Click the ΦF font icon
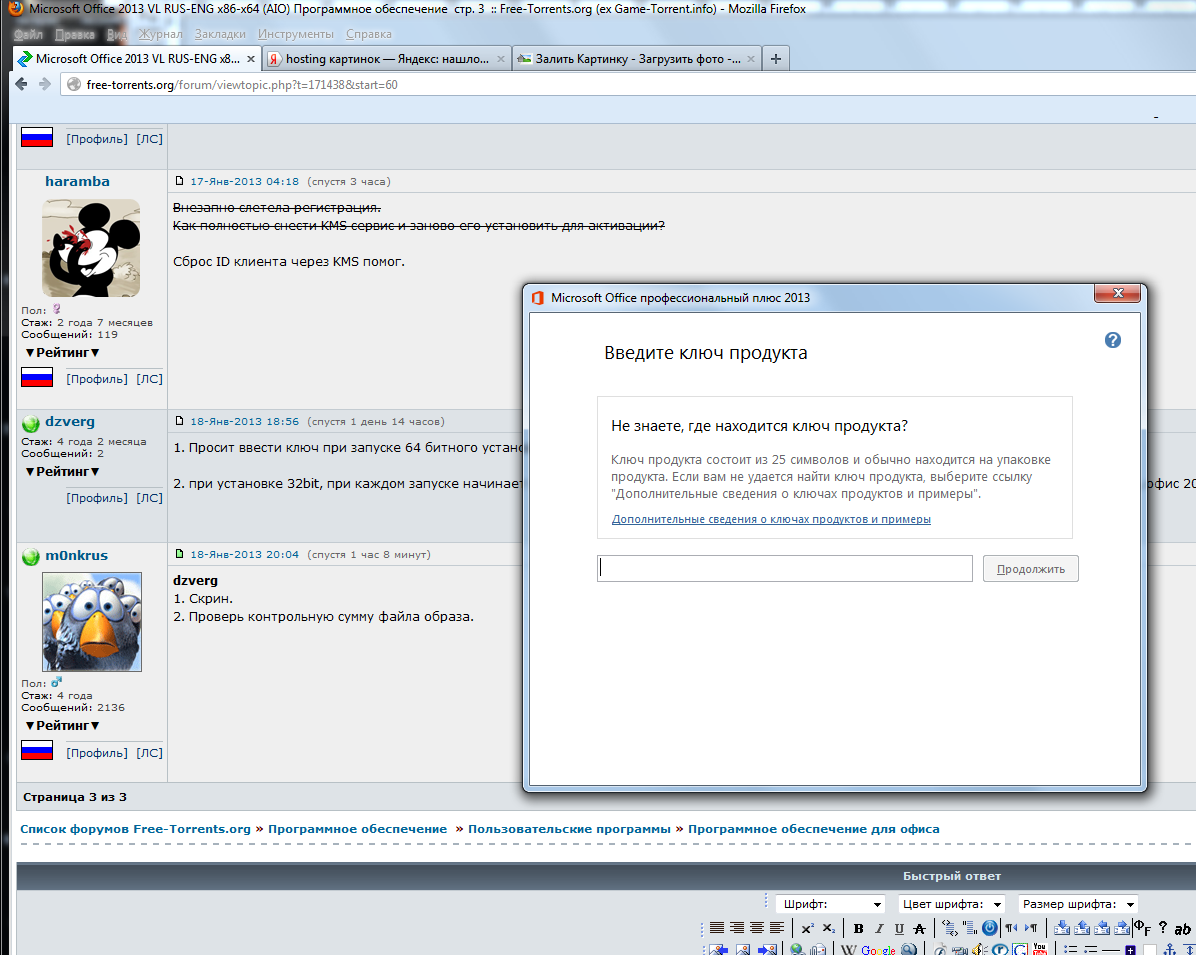The image size is (1196, 955). 1142,928
